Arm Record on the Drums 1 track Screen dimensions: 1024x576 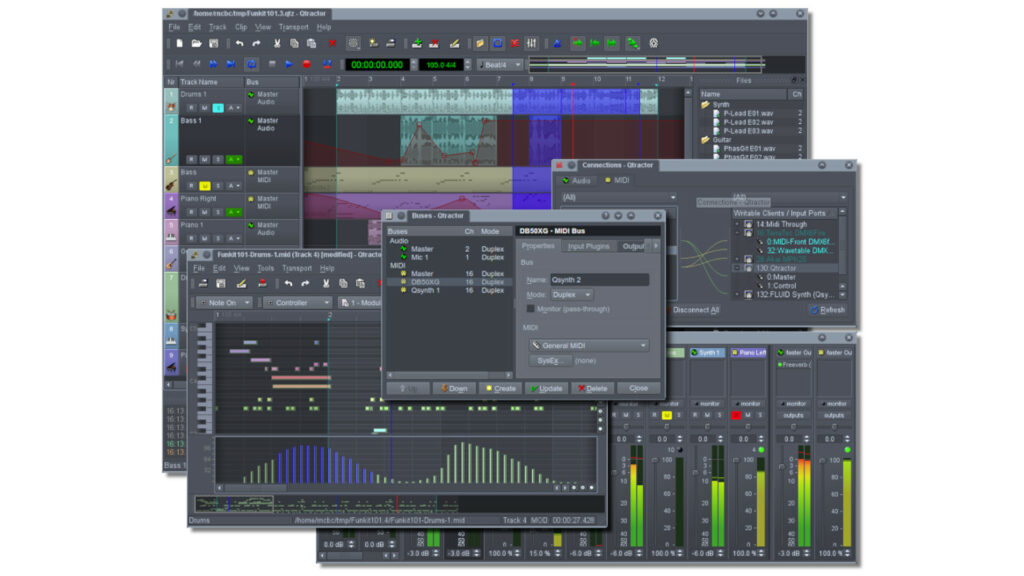tap(190, 109)
